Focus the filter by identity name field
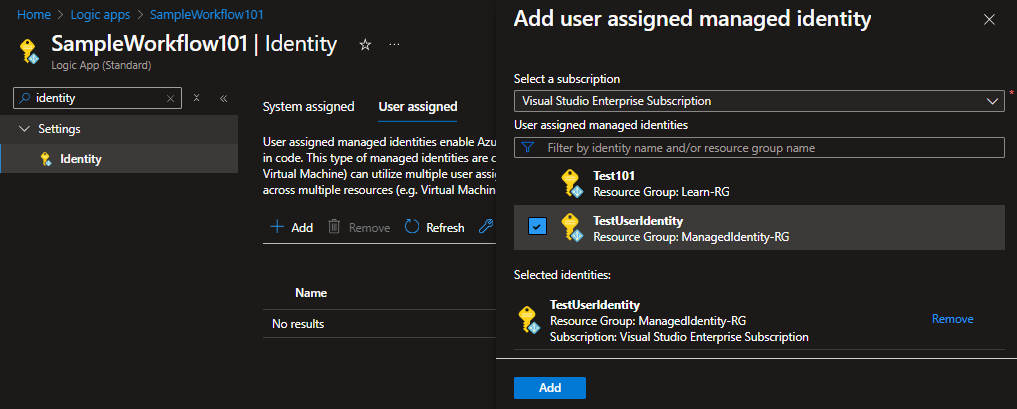This screenshot has height=409, width=1017. [x=759, y=148]
